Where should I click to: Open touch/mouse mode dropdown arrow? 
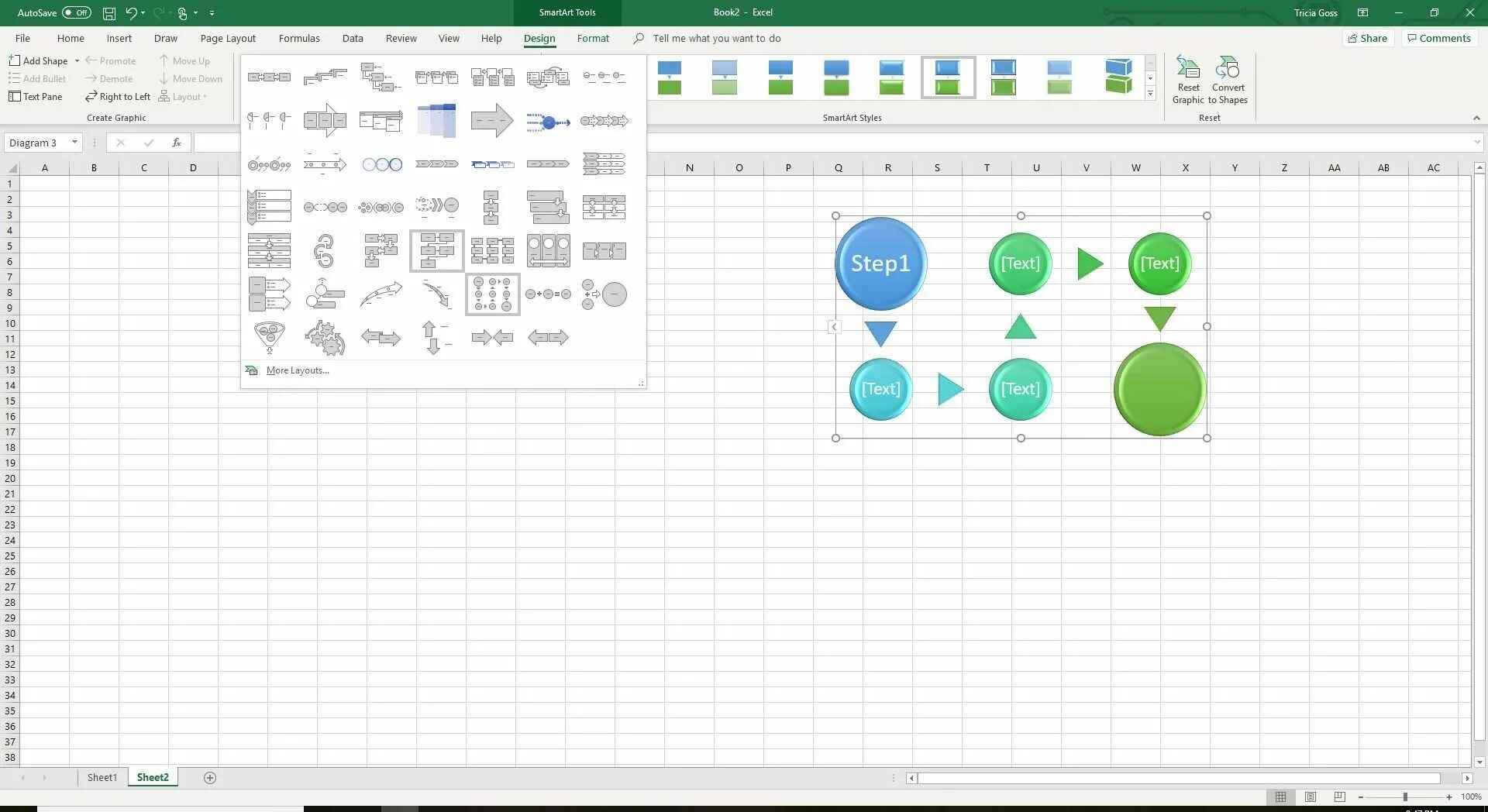[x=195, y=13]
